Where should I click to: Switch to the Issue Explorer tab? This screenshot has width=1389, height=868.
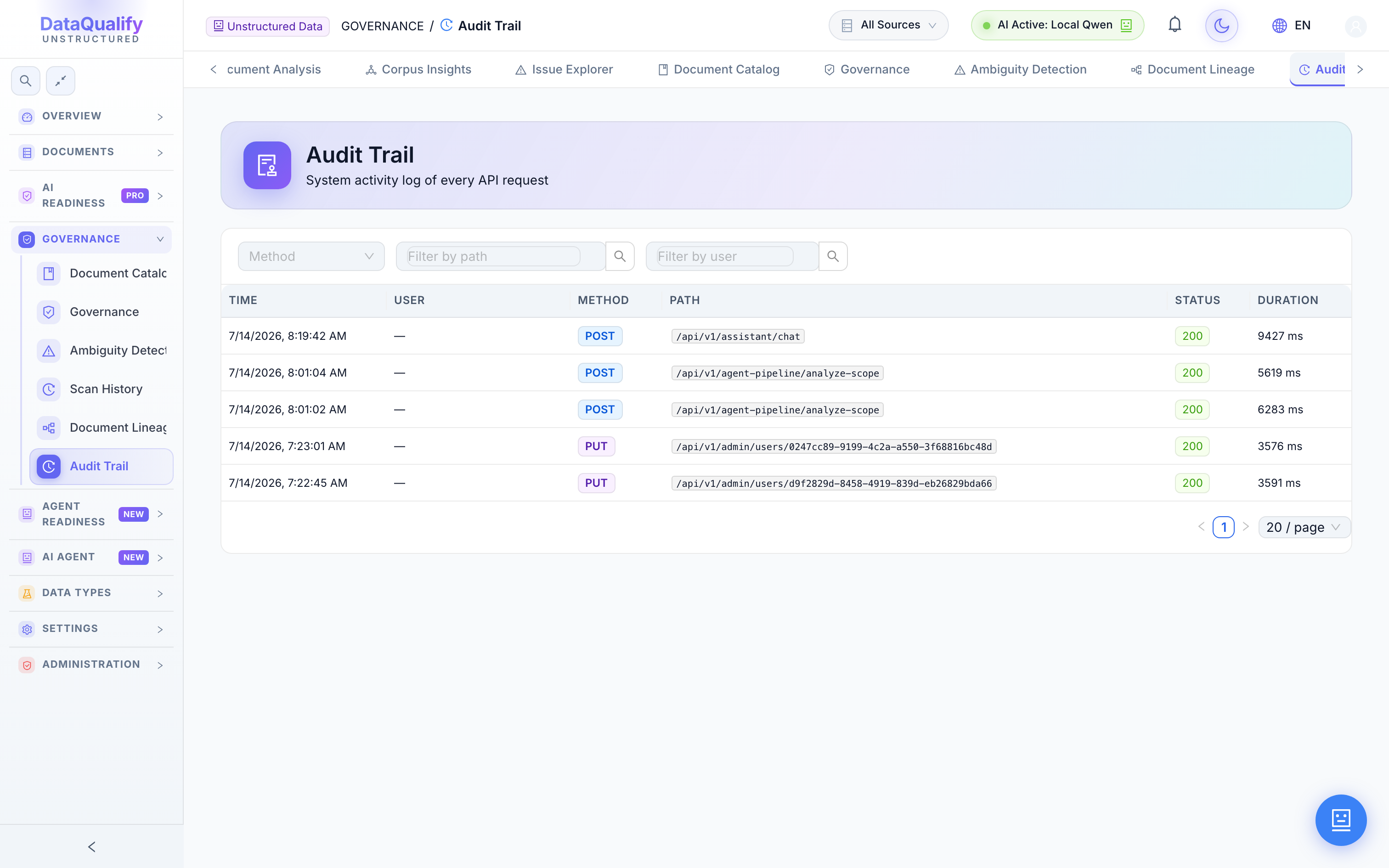click(x=564, y=69)
